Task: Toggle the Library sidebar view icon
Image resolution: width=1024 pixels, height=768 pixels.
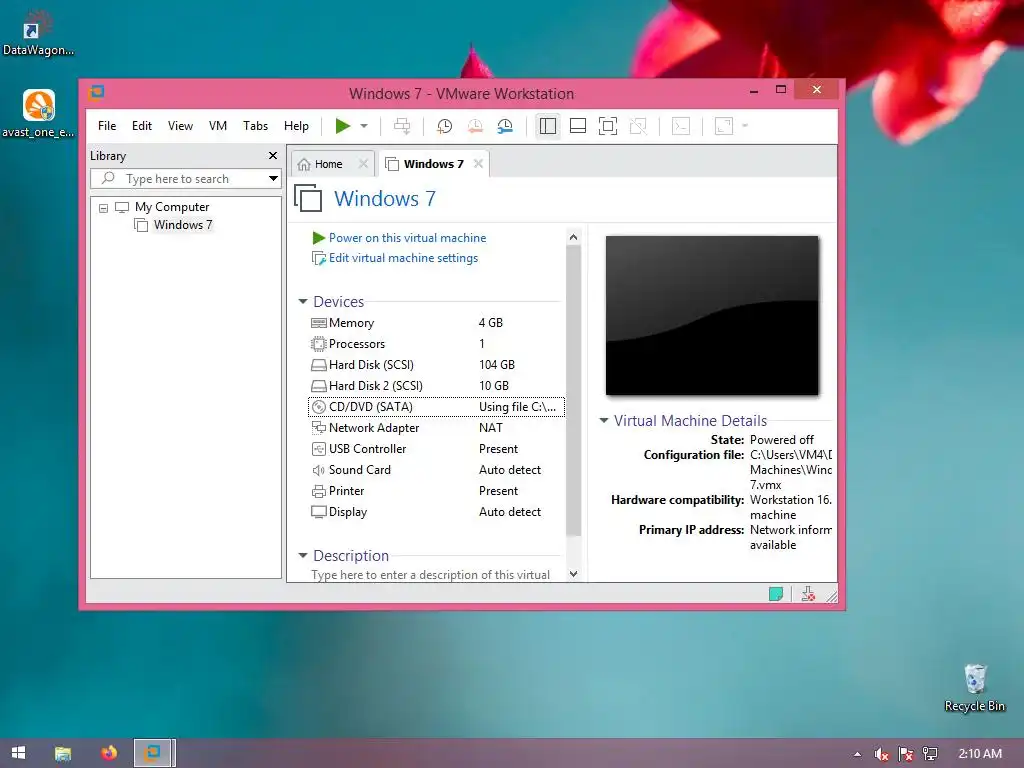Action: click(x=548, y=126)
